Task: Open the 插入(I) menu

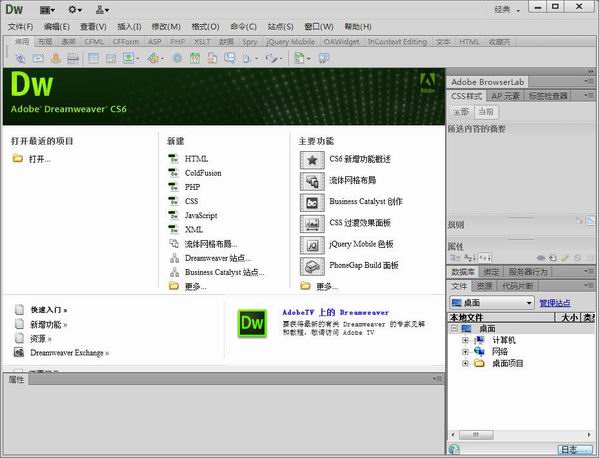Action: [x=129, y=26]
